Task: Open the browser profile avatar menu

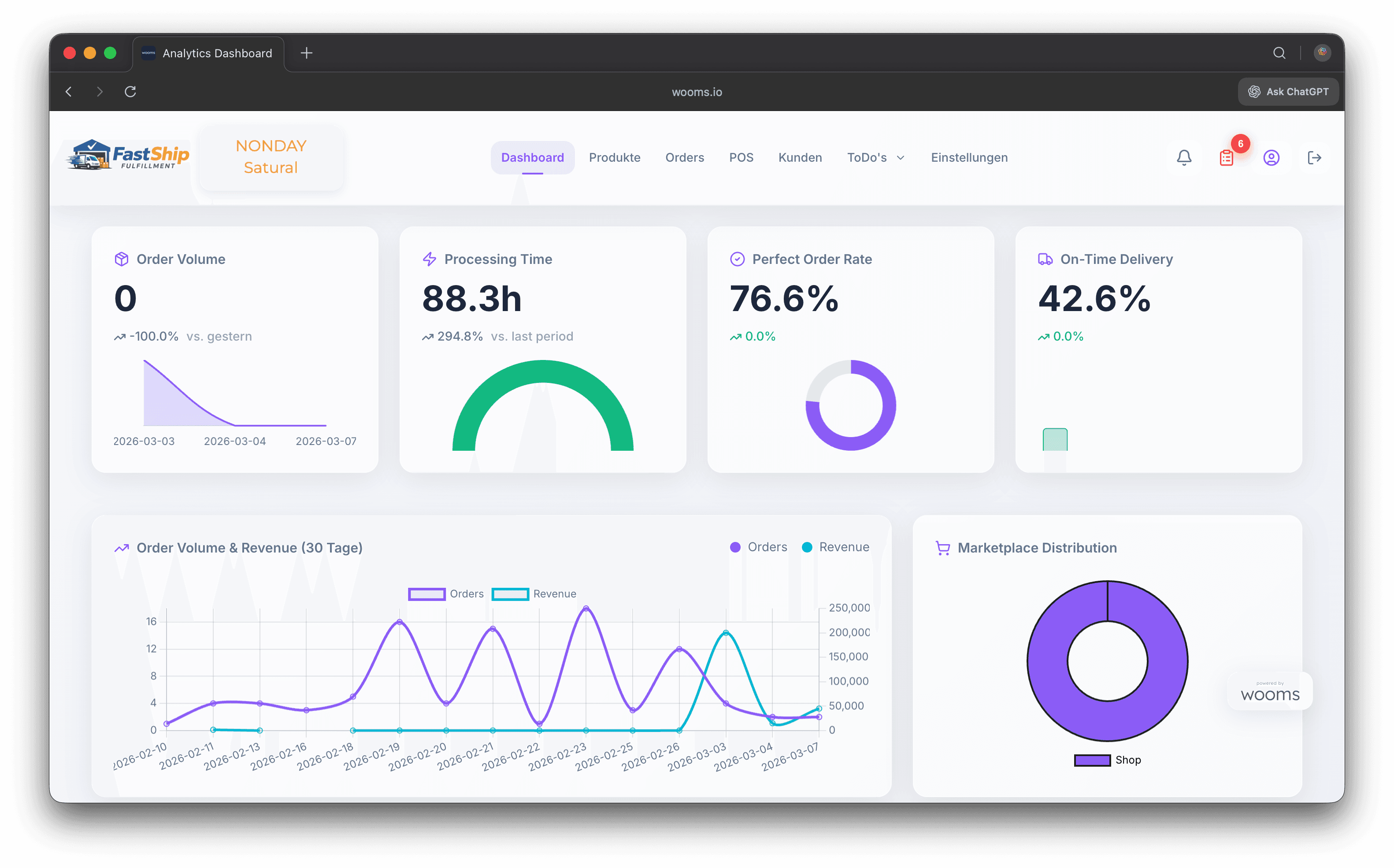Action: tap(1322, 53)
